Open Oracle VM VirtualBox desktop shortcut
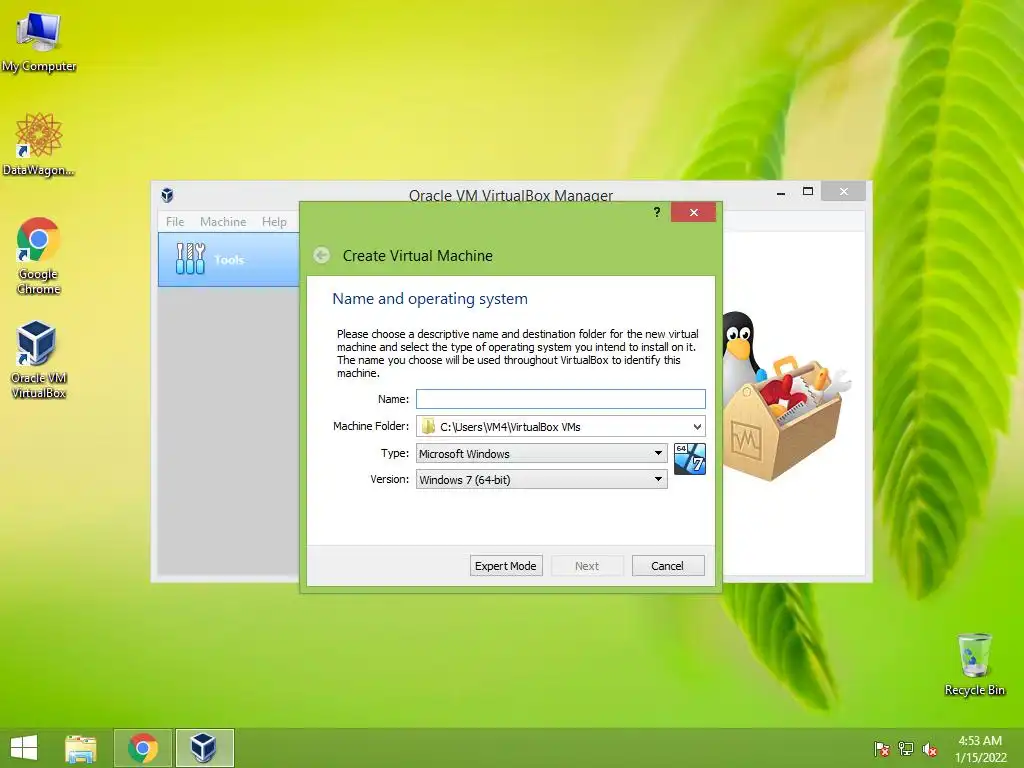This screenshot has height=768, width=1024. coord(39,359)
